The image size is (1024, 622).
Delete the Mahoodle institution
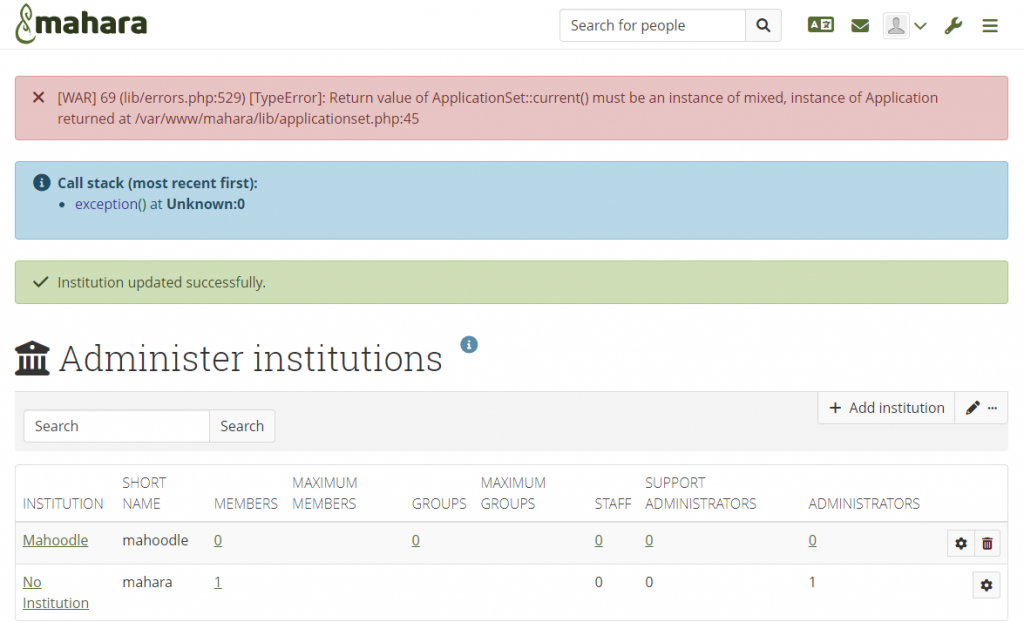tap(987, 543)
